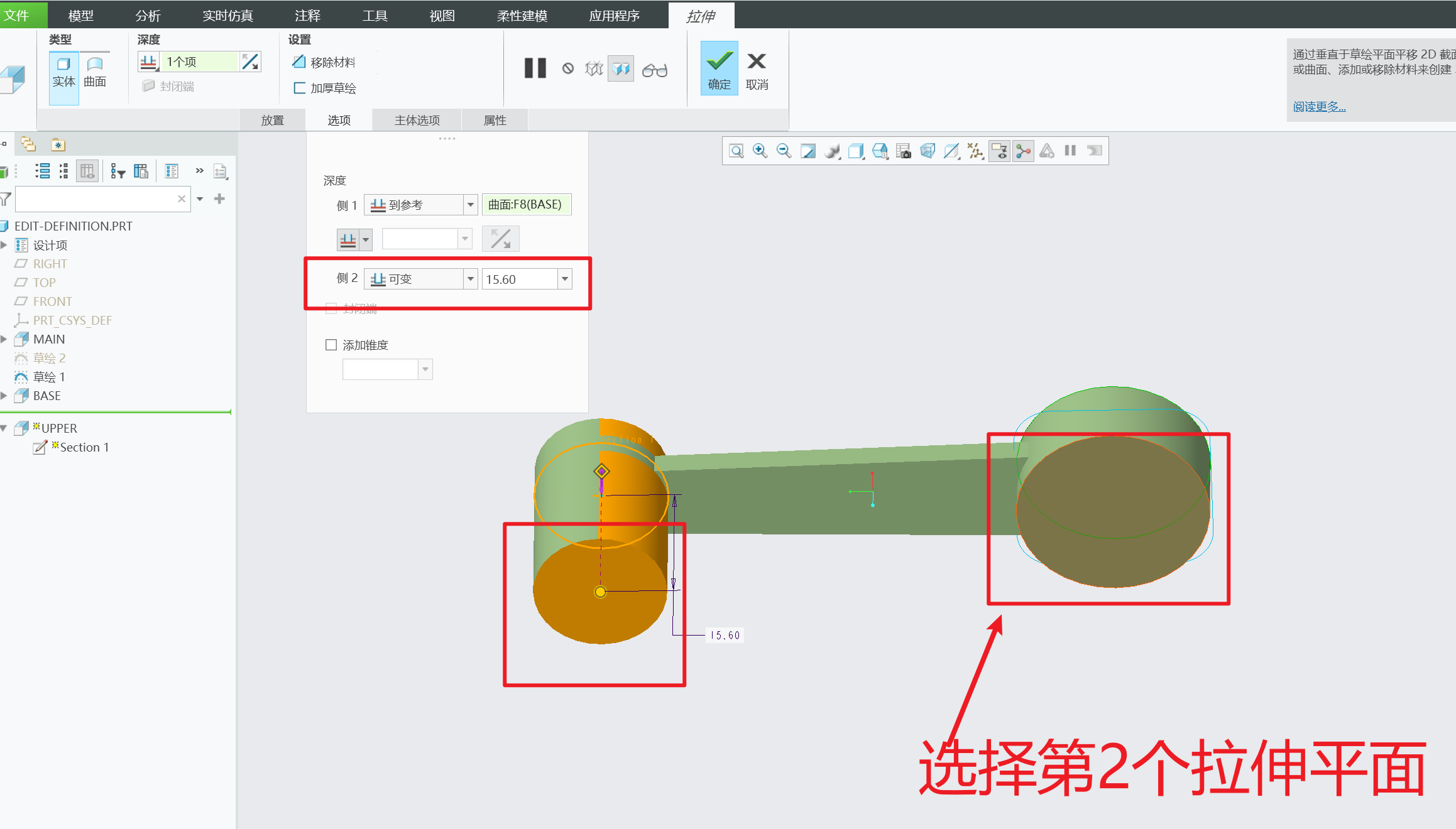Check the Thicken Sketch checkbox
Viewport: 1456px width, 829px height.
tap(300, 88)
